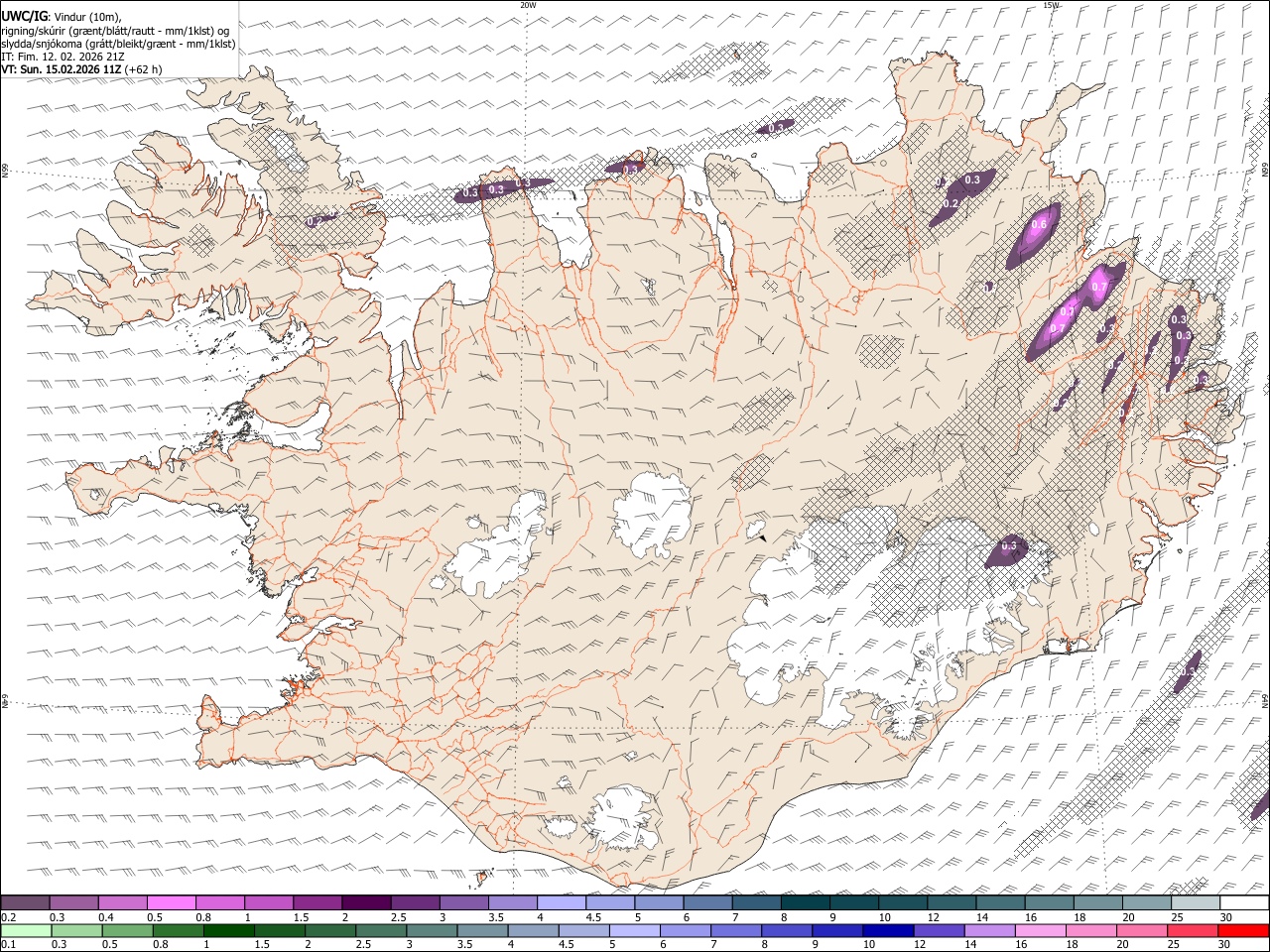Choose the lower legend swatch between 20 and 25

click(1141, 931)
